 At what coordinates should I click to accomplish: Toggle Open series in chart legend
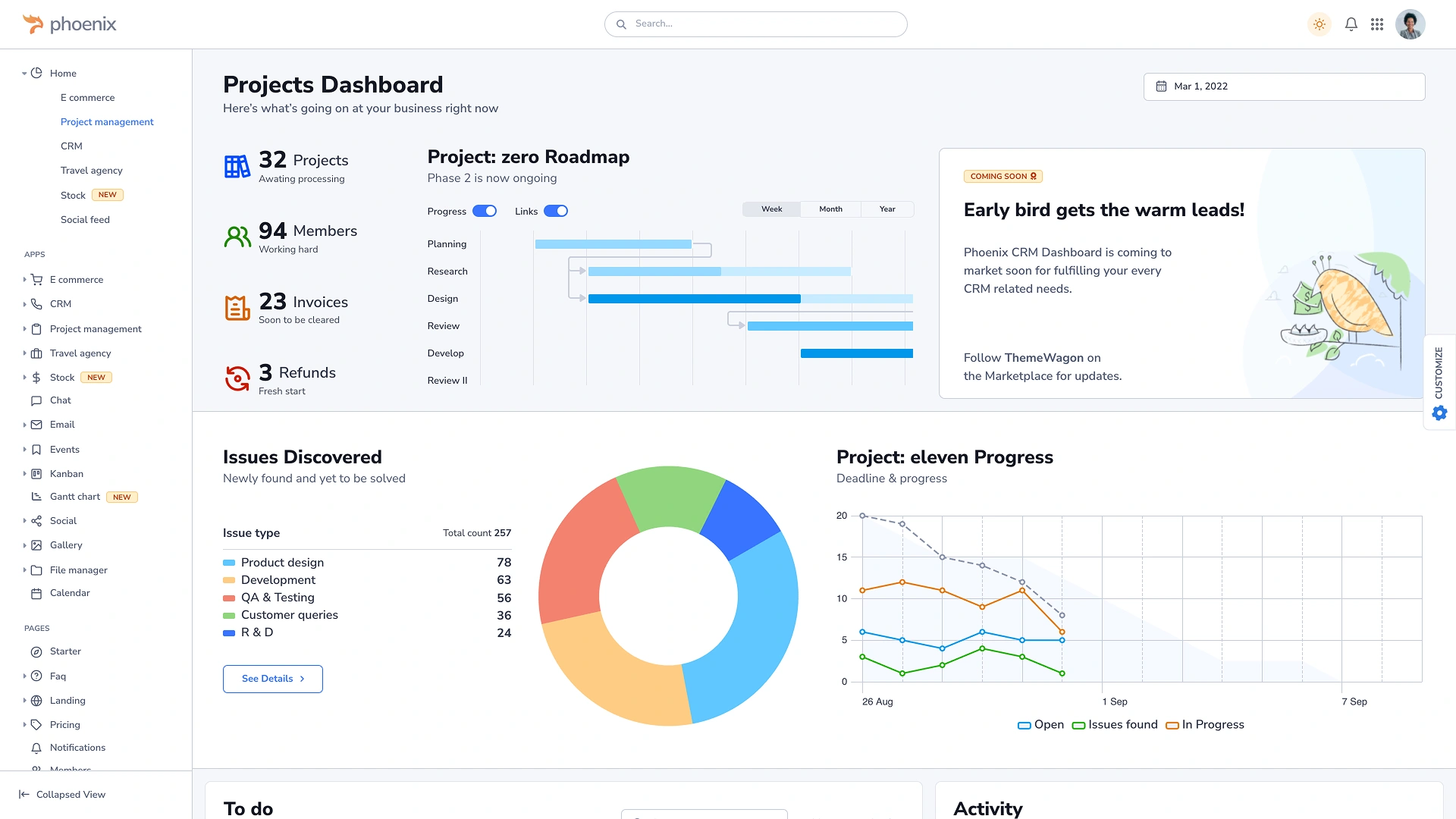[x=1040, y=725]
